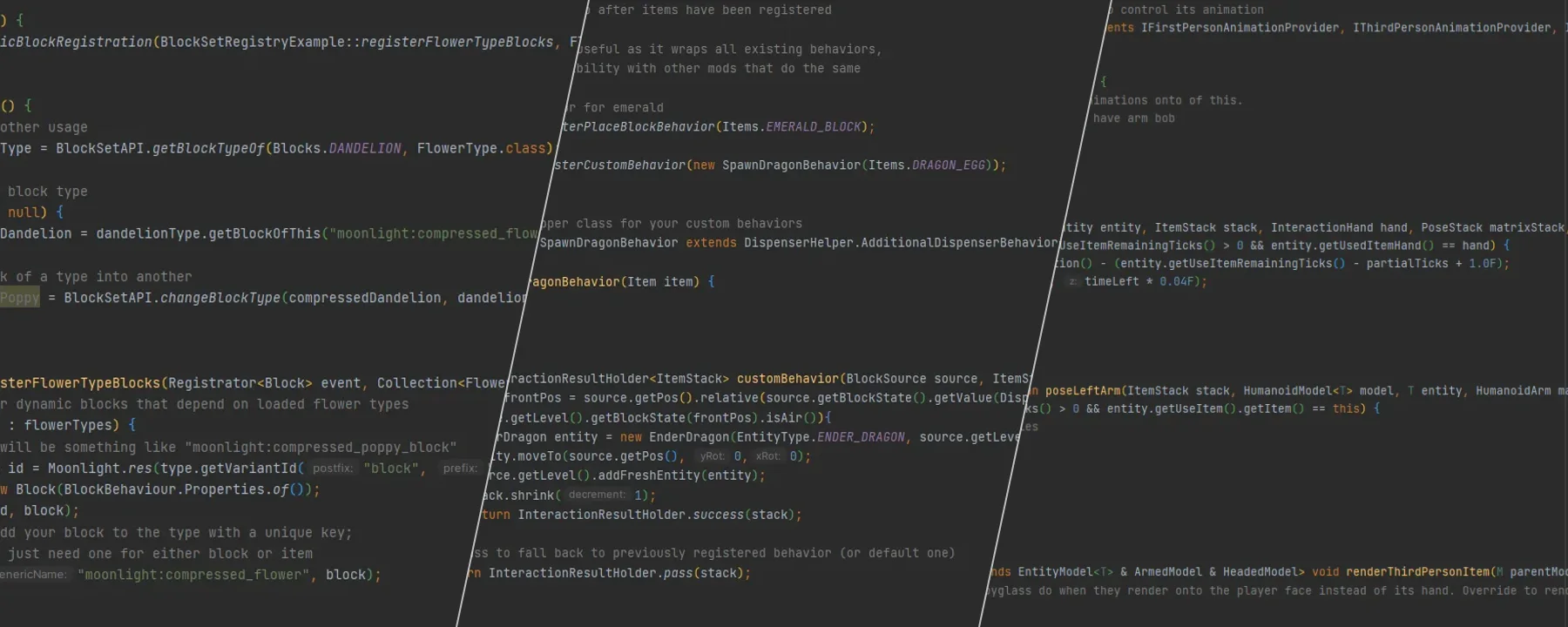This screenshot has width=1568, height=627.
Task: Click the "yRot:" parameter hint
Action: pyautogui.click(x=712, y=455)
